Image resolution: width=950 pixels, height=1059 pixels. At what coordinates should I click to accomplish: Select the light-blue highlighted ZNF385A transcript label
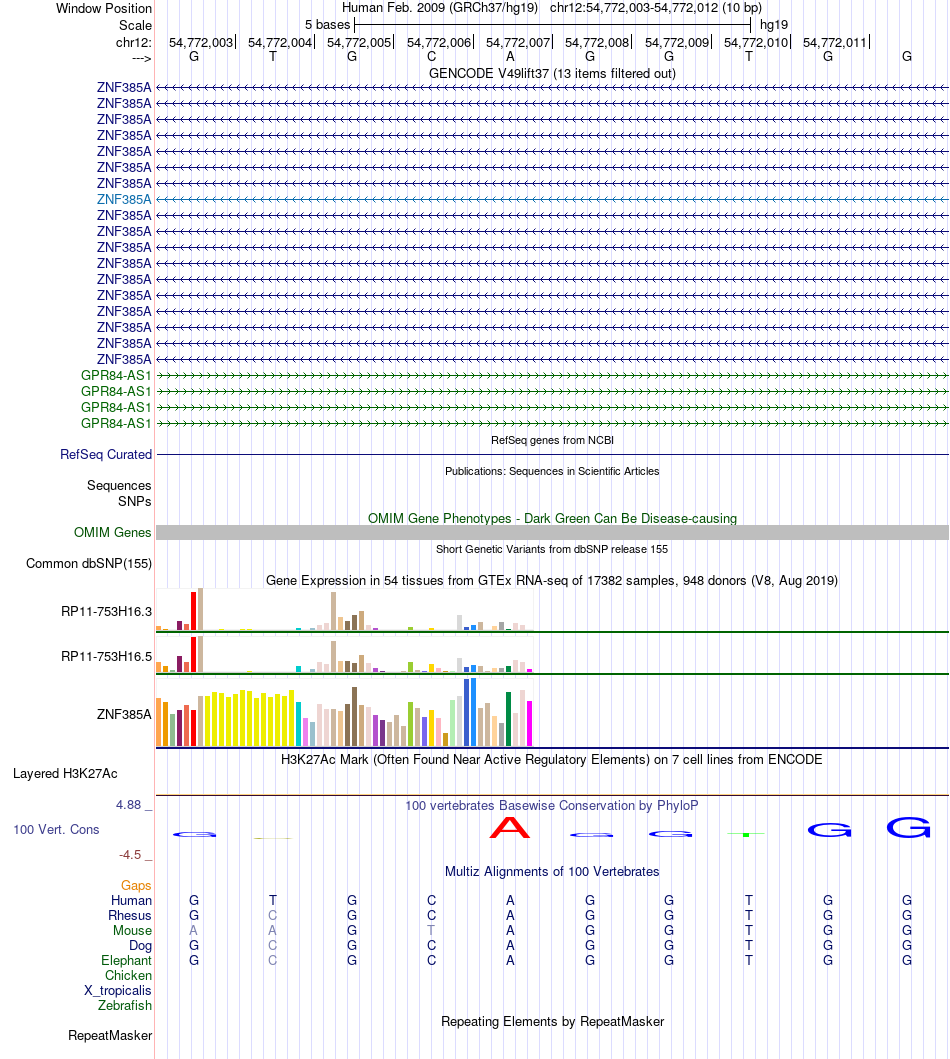[124, 199]
